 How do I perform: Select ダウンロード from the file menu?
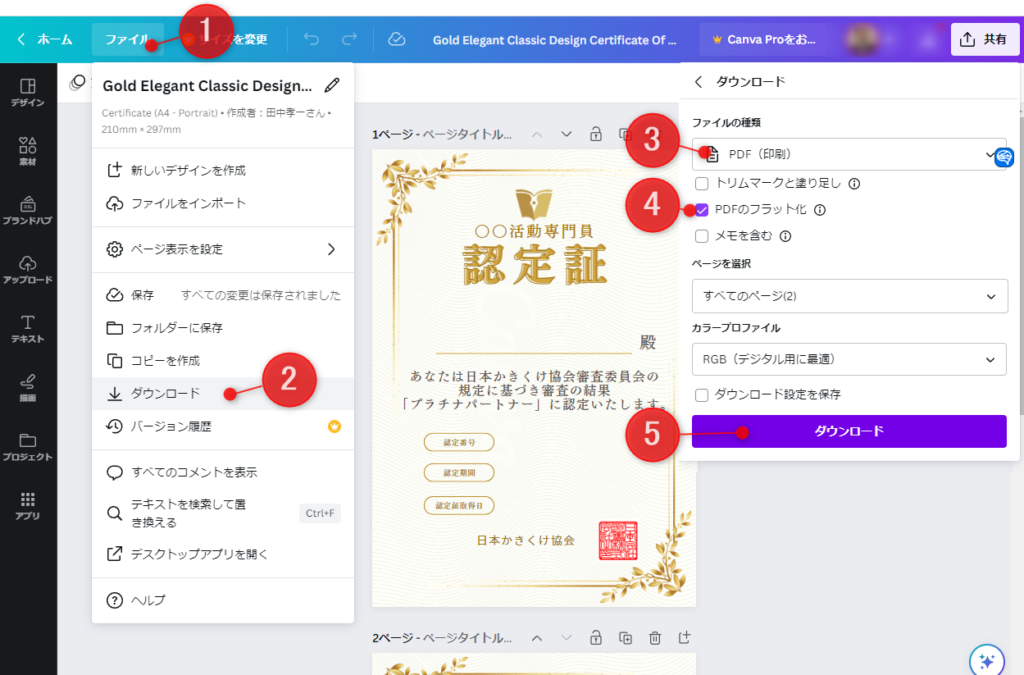click(165, 393)
